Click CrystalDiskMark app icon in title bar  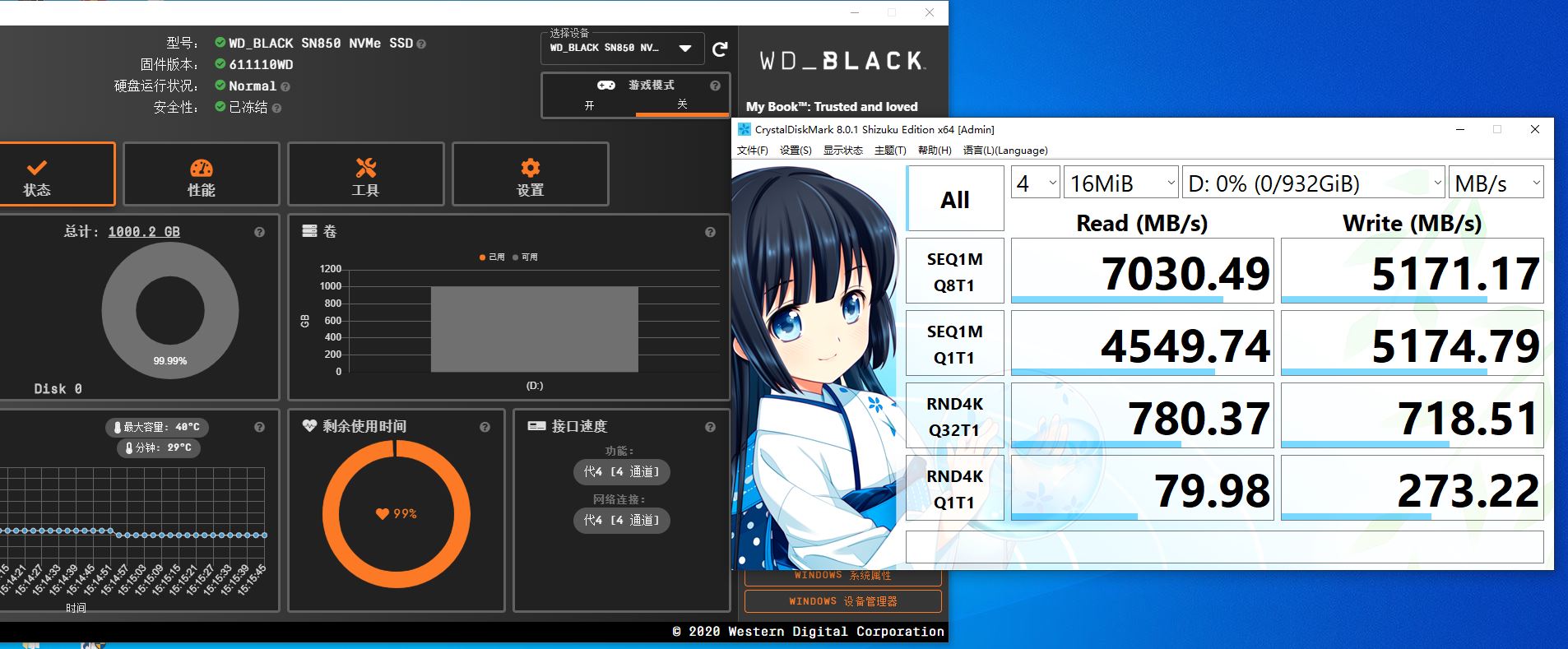744,129
